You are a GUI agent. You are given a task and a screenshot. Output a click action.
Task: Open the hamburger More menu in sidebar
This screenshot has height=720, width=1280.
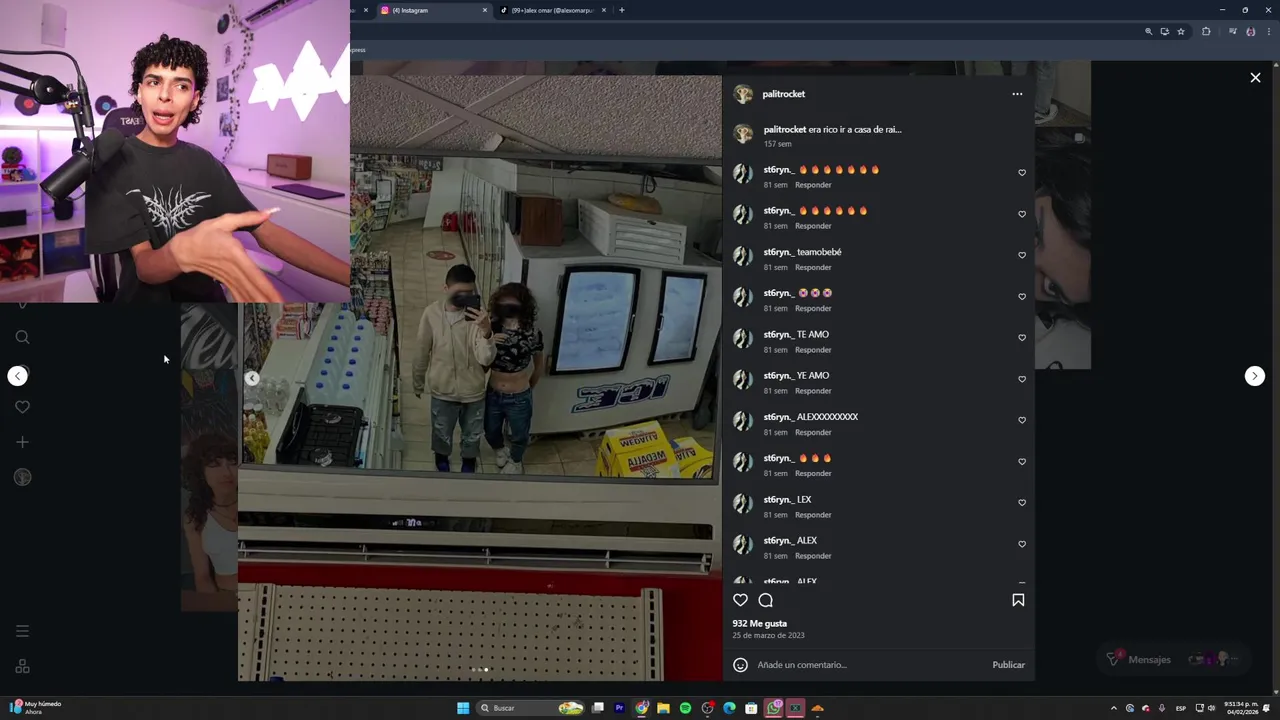pyautogui.click(x=22, y=631)
